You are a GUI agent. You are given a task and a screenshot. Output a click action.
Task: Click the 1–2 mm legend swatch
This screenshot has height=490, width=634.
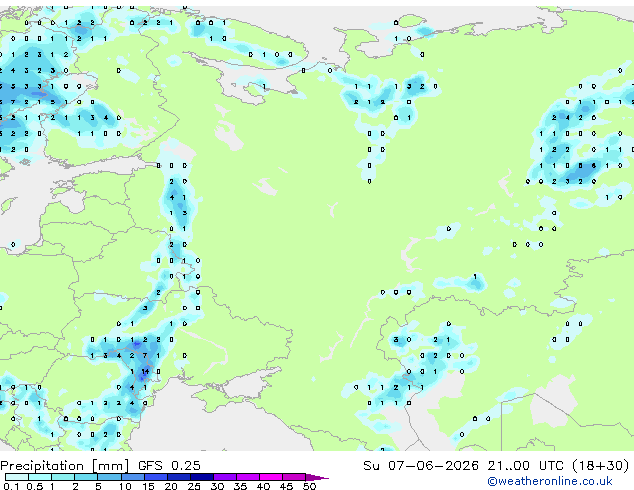click(x=63, y=477)
